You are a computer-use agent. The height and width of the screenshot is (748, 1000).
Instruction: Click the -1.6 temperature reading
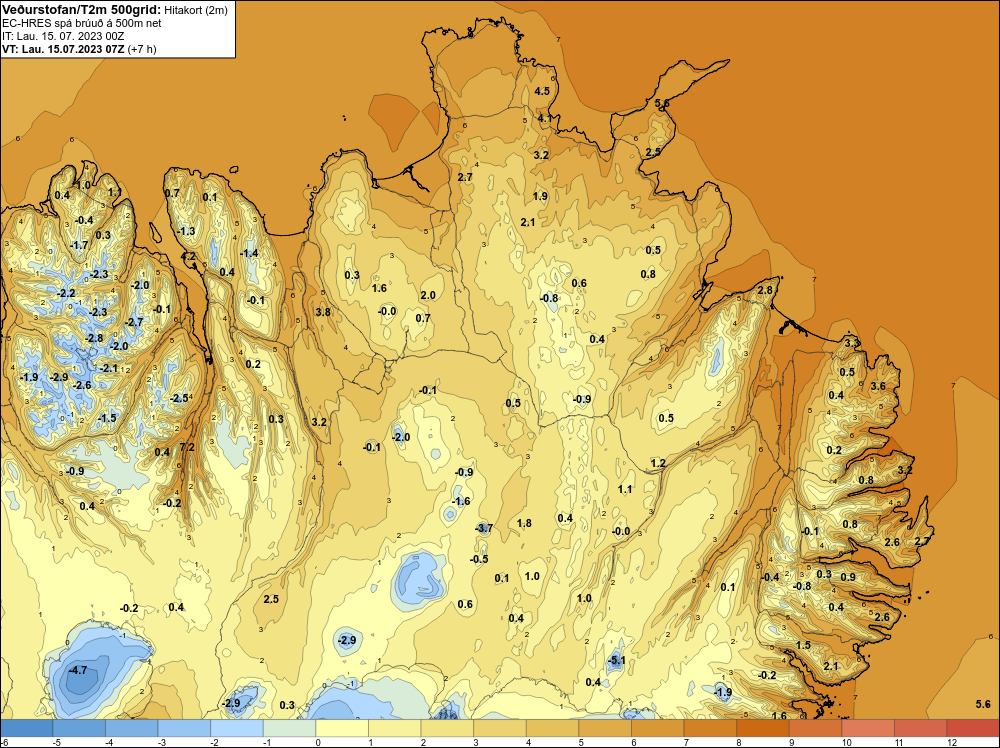(x=461, y=501)
